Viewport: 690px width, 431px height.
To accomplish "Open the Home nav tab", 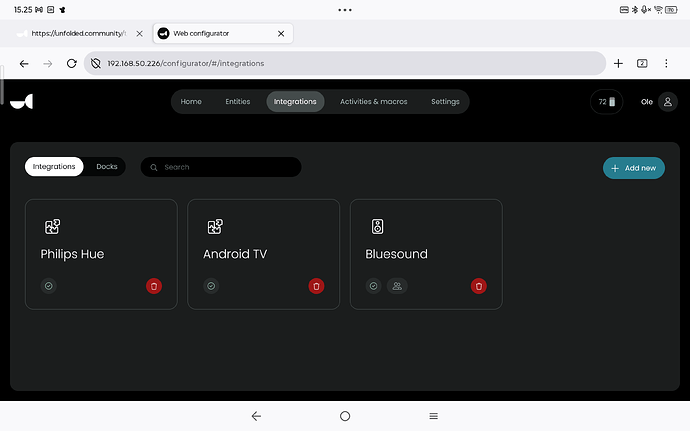I will 191,102.
